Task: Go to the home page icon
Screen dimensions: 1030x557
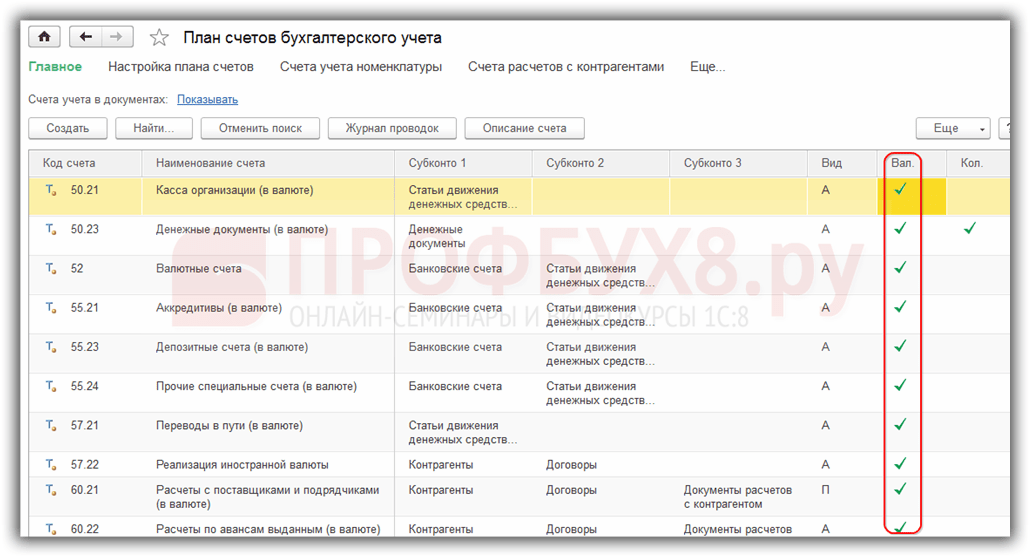Action: coord(44,37)
